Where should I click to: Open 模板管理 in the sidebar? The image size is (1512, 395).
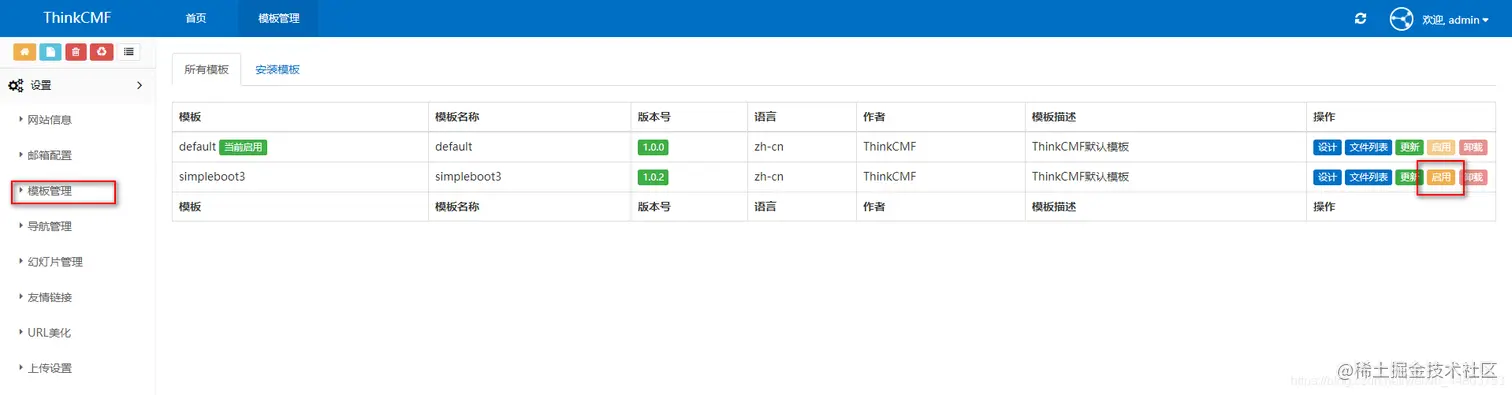(49, 191)
